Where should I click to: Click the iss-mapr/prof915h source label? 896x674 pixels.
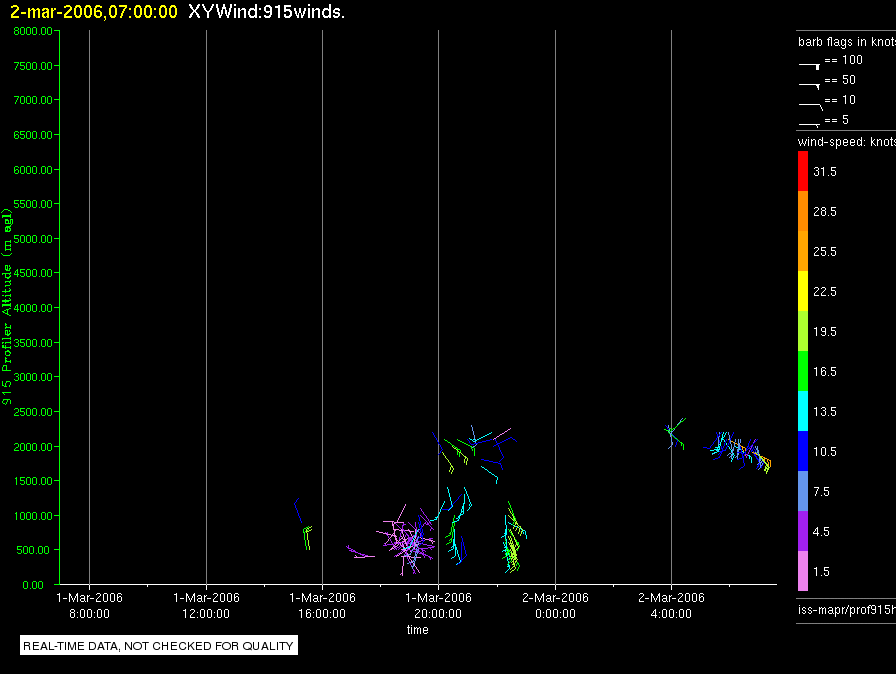point(847,609)
